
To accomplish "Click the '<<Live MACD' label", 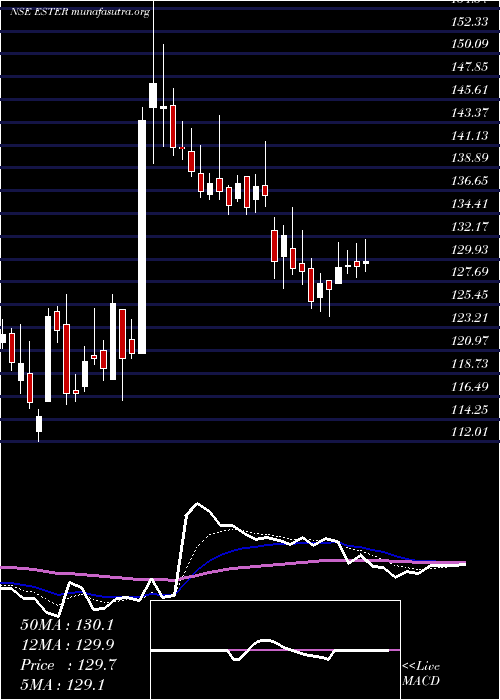I will tap(421, 674).
